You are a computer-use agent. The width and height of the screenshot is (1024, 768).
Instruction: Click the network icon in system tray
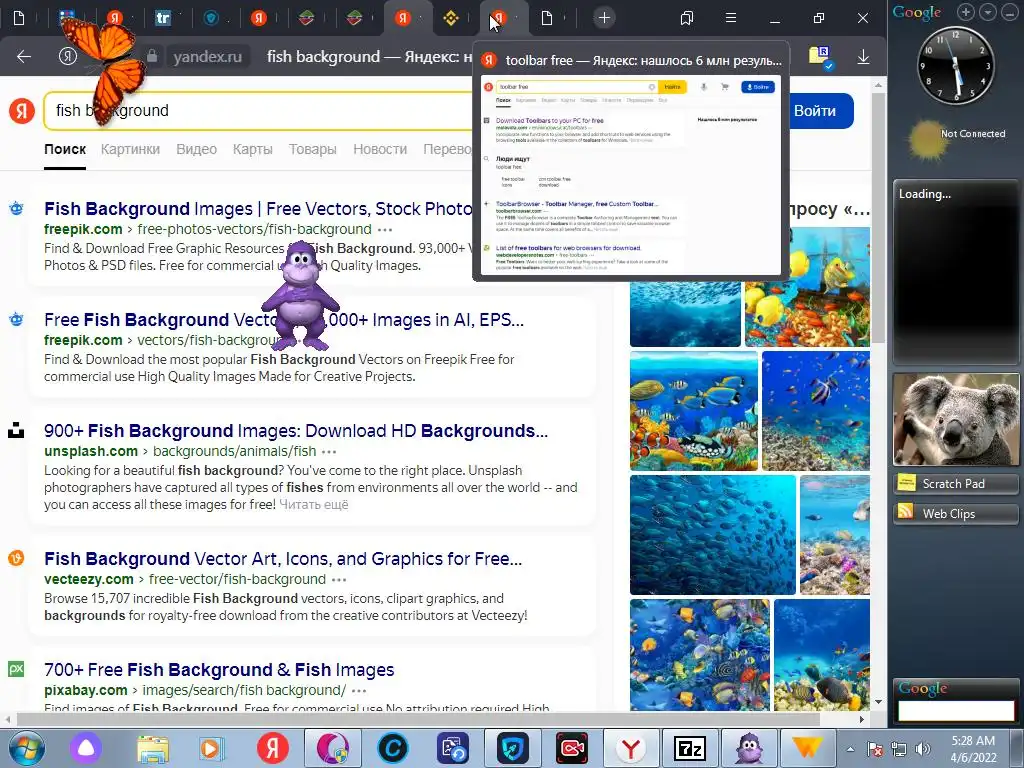click(899, 749)
